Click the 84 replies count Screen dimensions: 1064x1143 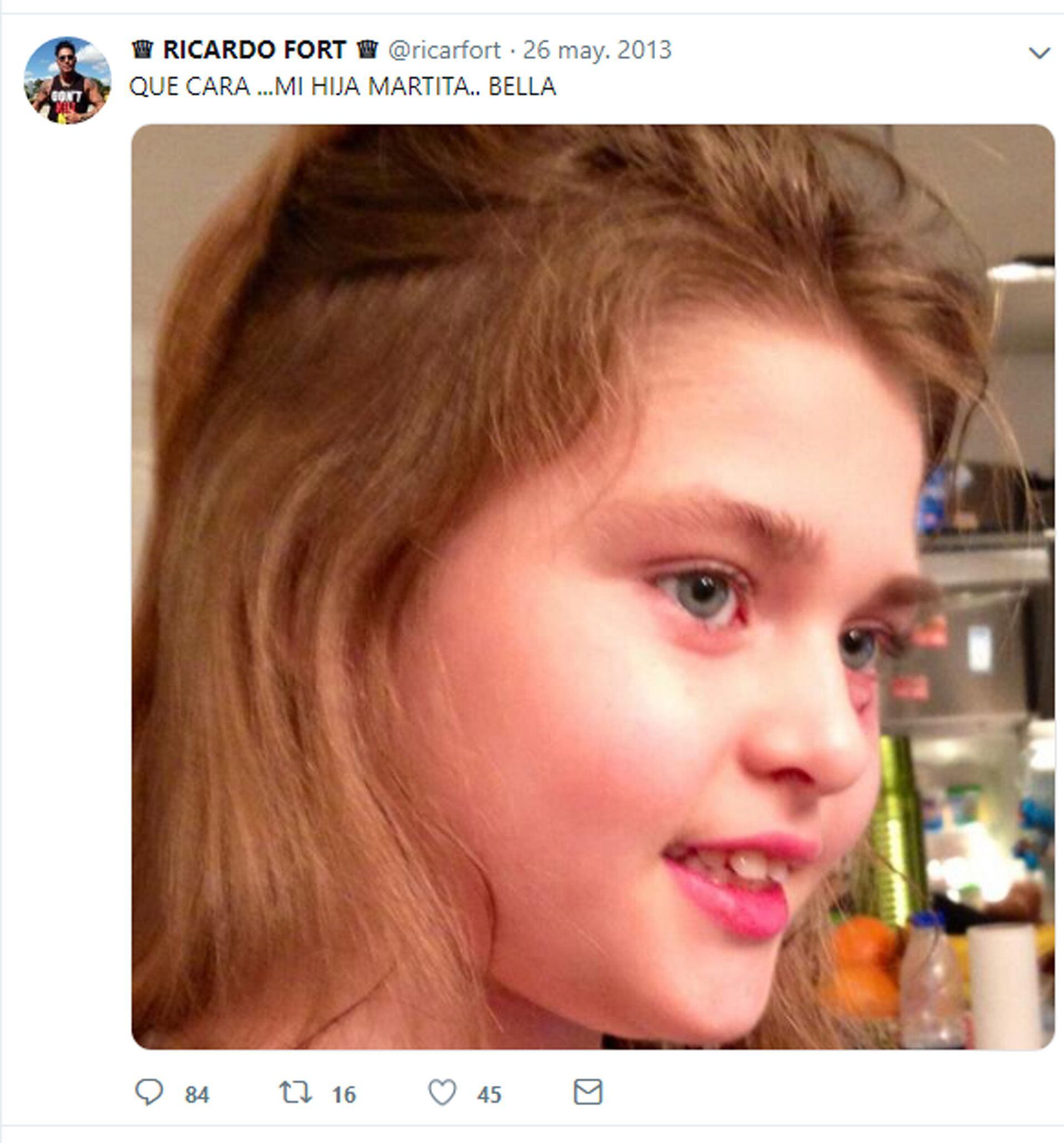pyautogui.click(x=197, y=1095)
